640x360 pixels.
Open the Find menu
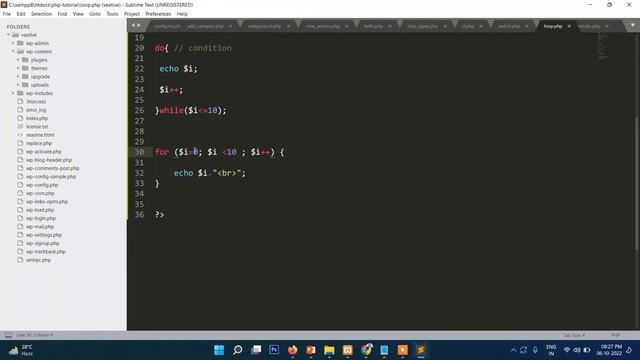click(62, 14)
